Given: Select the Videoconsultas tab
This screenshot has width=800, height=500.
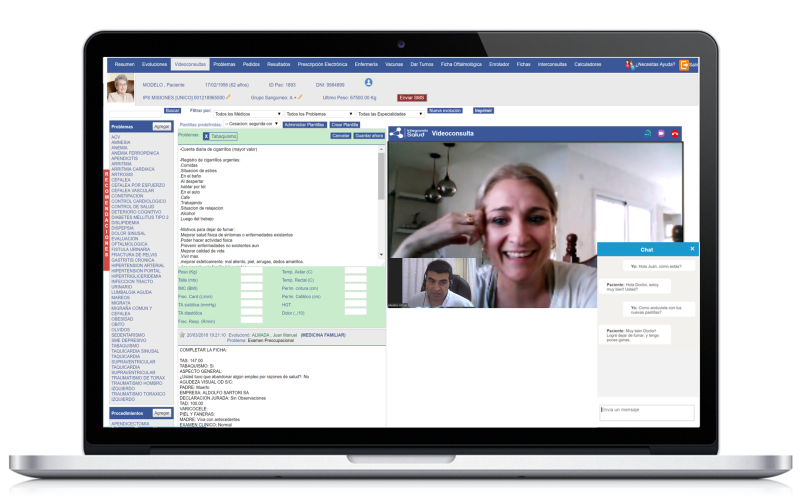Looking at the screenshot, I should coord(190,64).
